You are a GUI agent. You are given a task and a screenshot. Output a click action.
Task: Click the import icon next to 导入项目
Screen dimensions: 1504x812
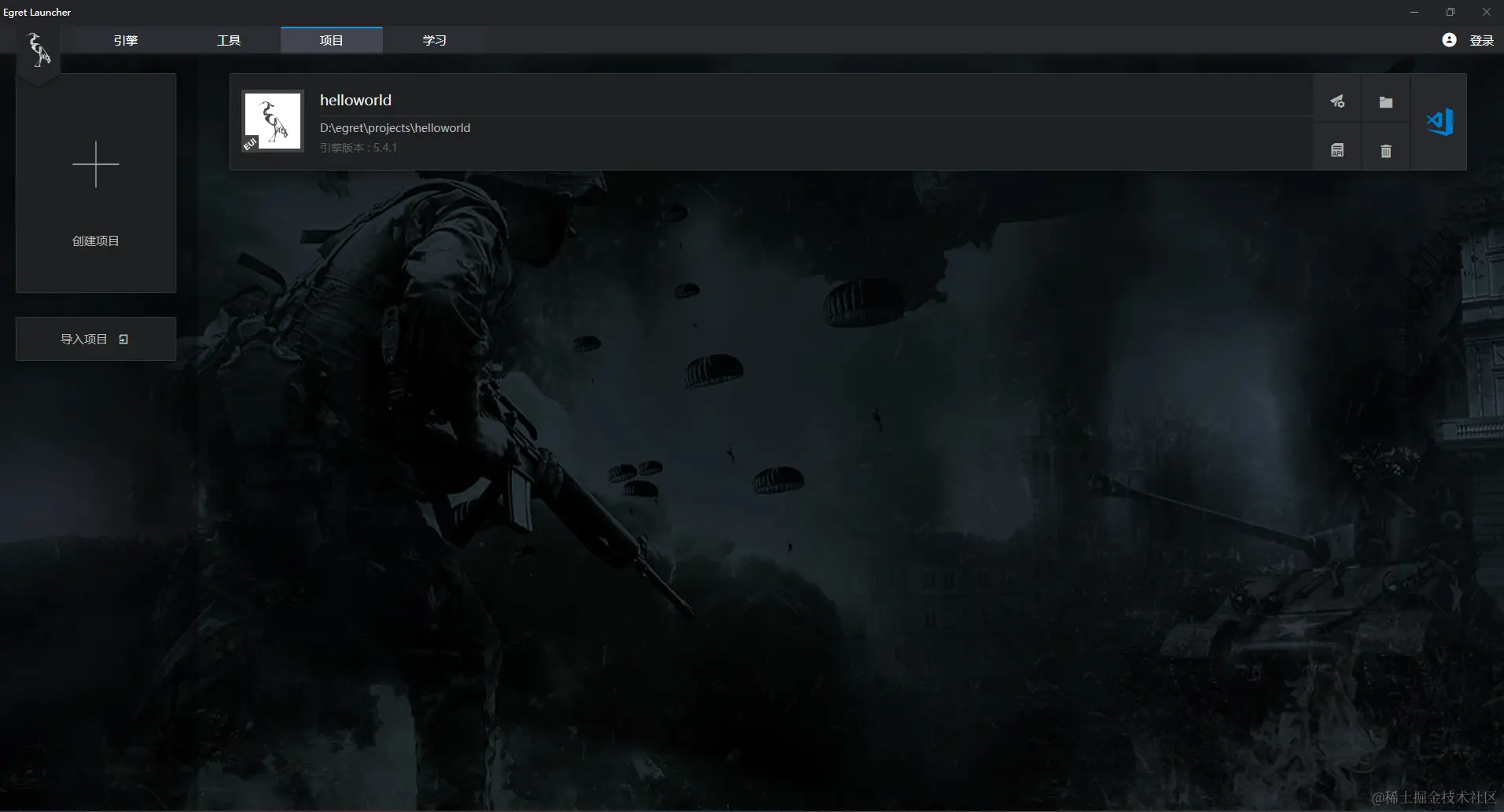[x=123, y=340]
